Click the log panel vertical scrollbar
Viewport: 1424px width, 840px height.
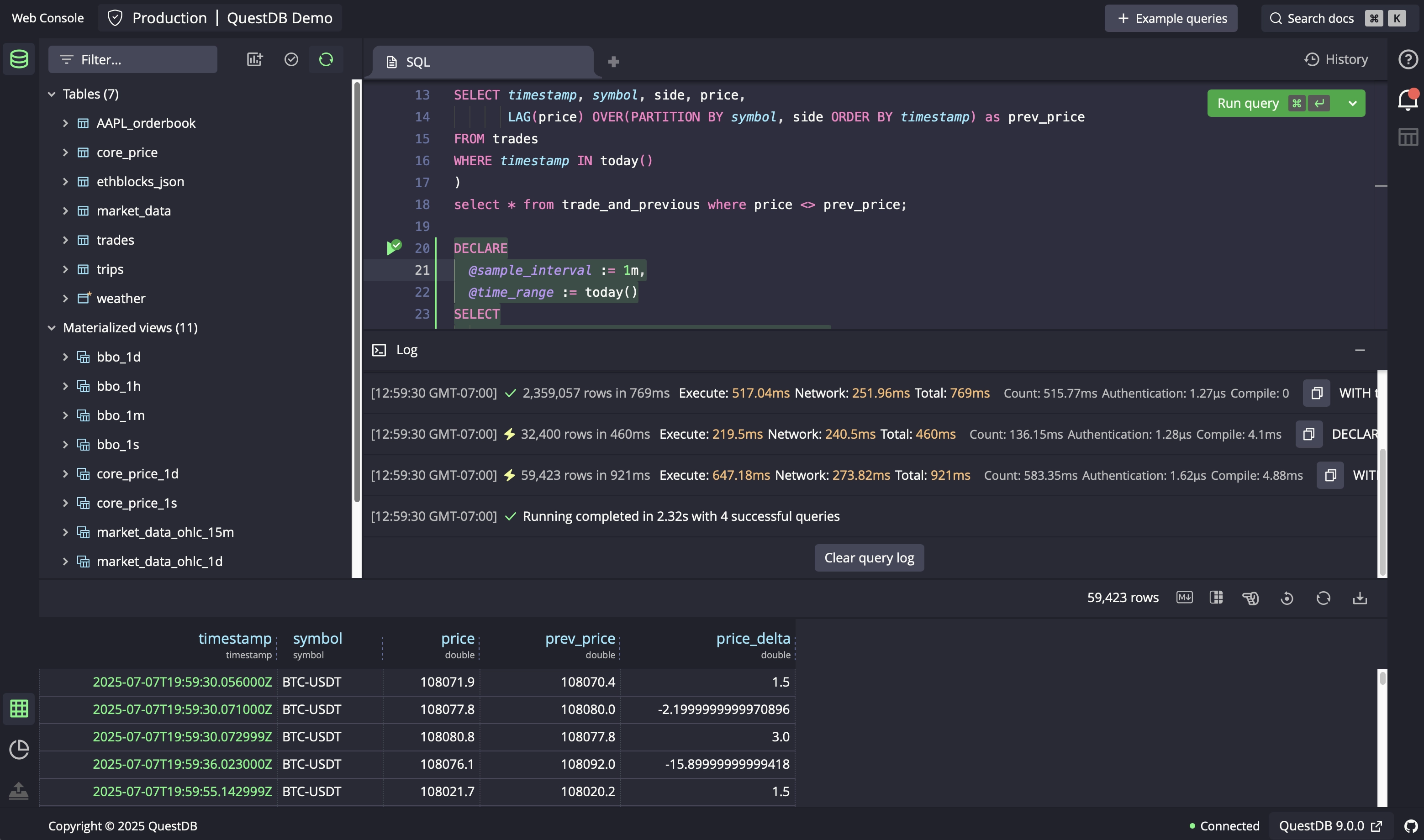click(x=1382, y=512)
